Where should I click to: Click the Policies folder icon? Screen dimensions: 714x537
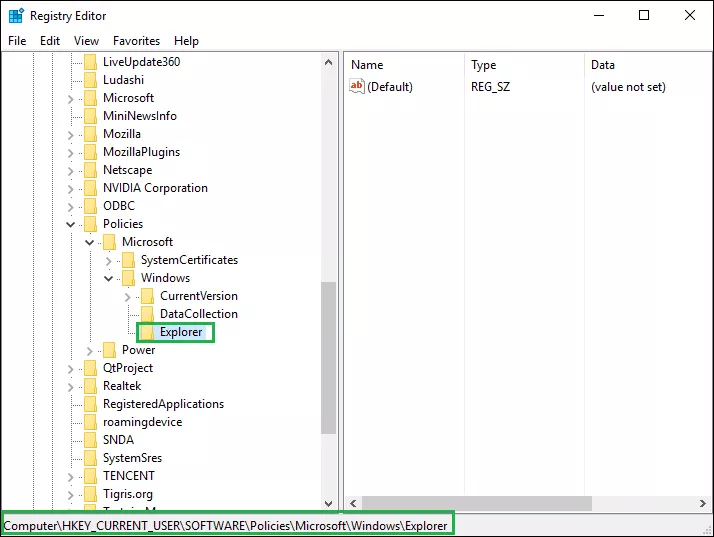click(91, 224)
